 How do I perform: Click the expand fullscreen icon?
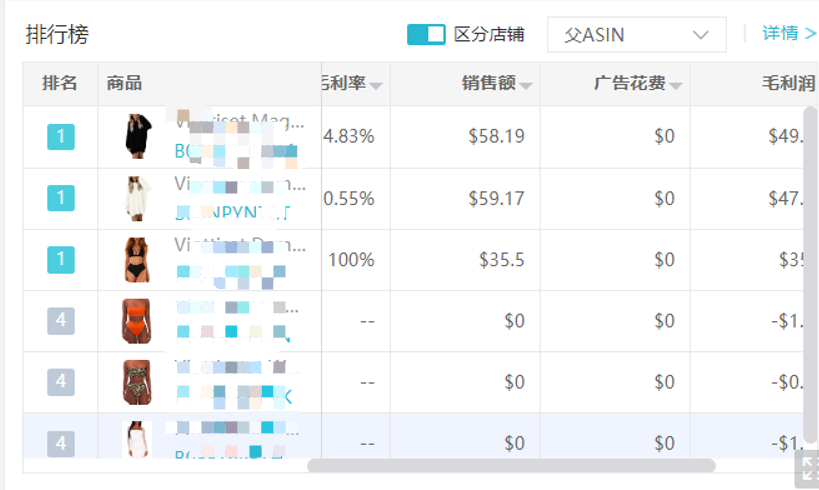[808, 469]
